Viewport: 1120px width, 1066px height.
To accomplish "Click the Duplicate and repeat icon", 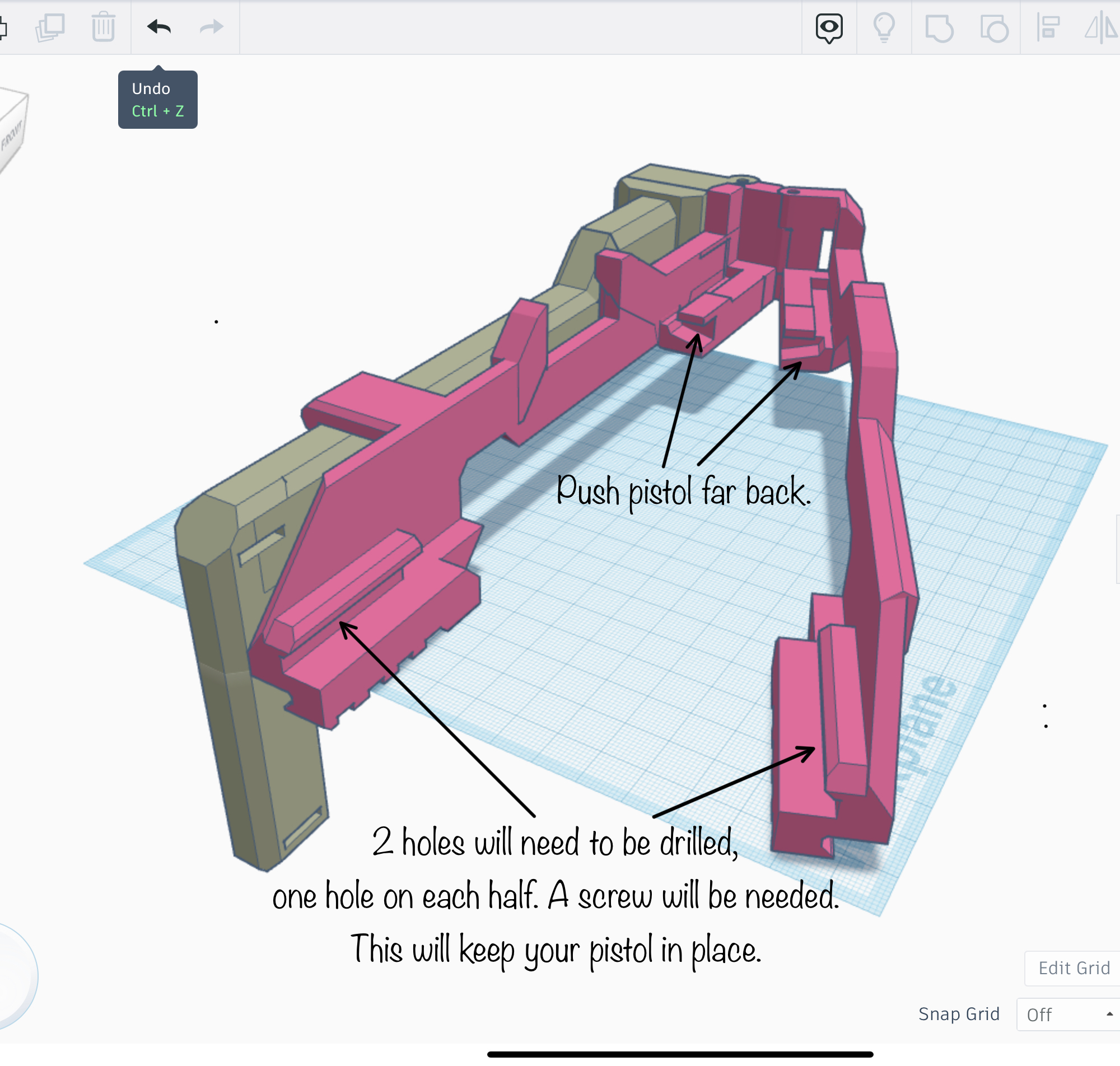I will pos(50,27).
